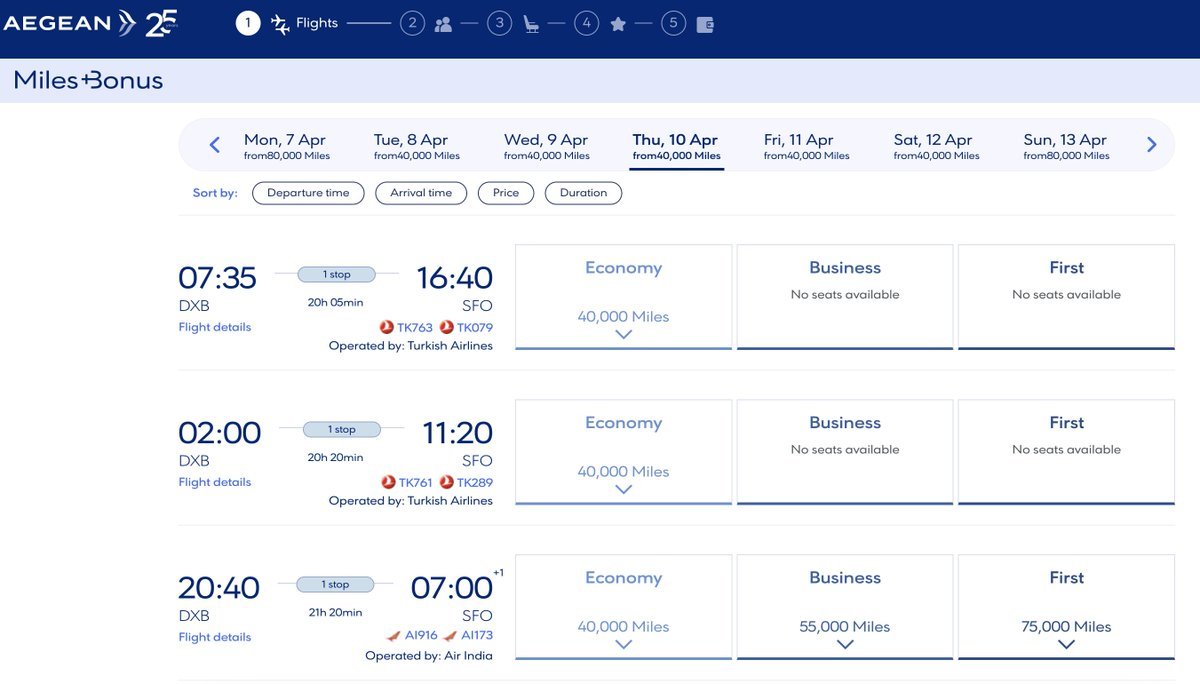Sort flights by Arrival time
This screenshot has height=684, width=1200.
[x=421, y=193]
